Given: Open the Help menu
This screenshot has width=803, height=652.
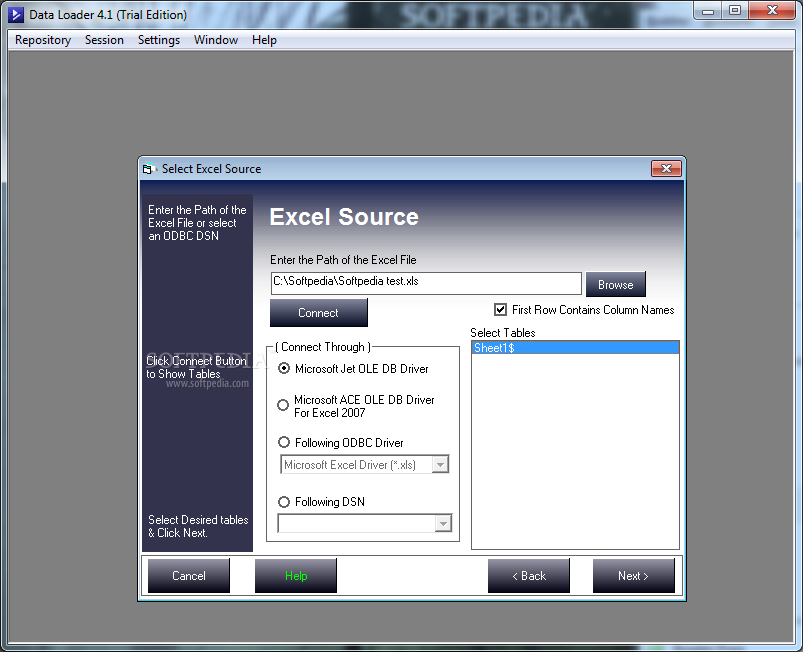Looking at the screenshot, I should [264, 40].
